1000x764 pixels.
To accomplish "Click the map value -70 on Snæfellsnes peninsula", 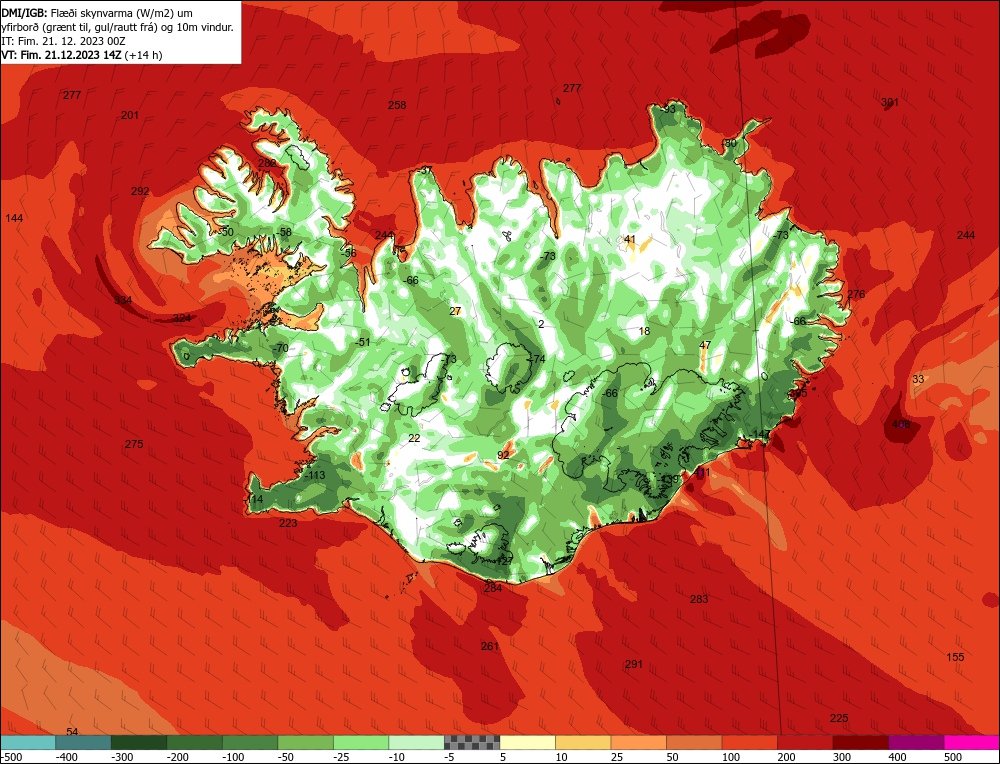I will point(280,348).
